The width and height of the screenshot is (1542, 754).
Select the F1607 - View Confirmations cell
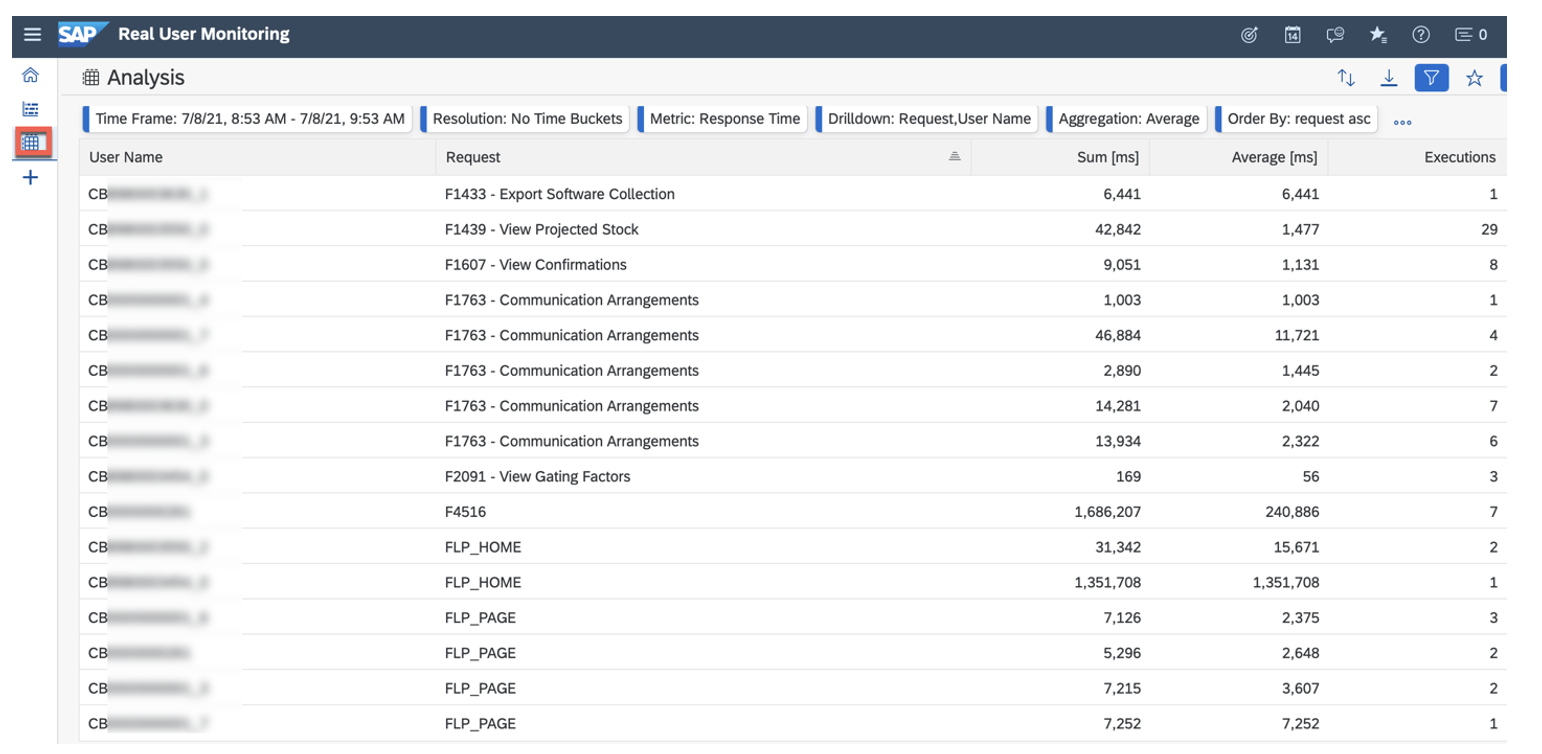point(703,265)
